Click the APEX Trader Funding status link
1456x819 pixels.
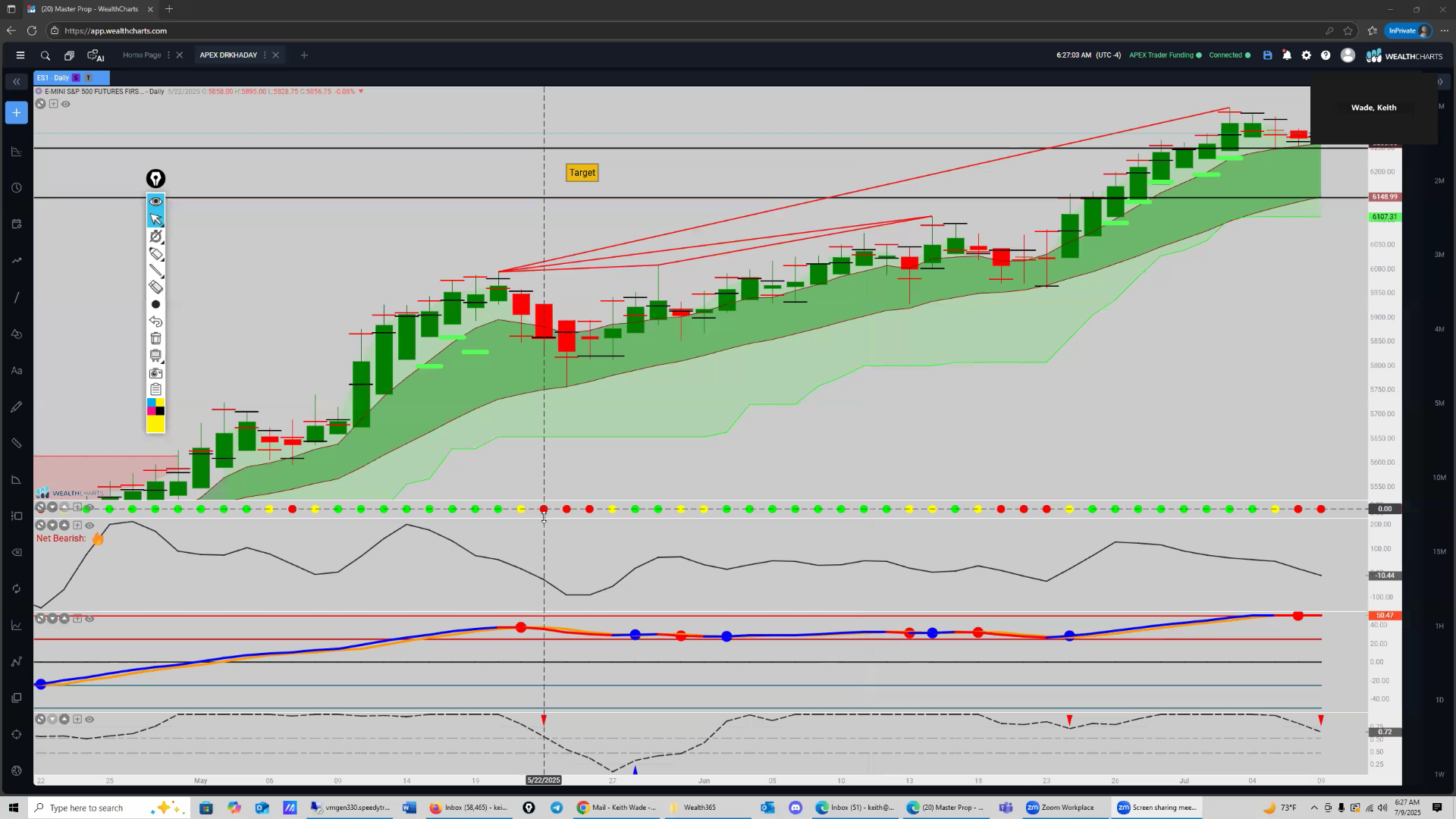click(x=1165, y=55)
